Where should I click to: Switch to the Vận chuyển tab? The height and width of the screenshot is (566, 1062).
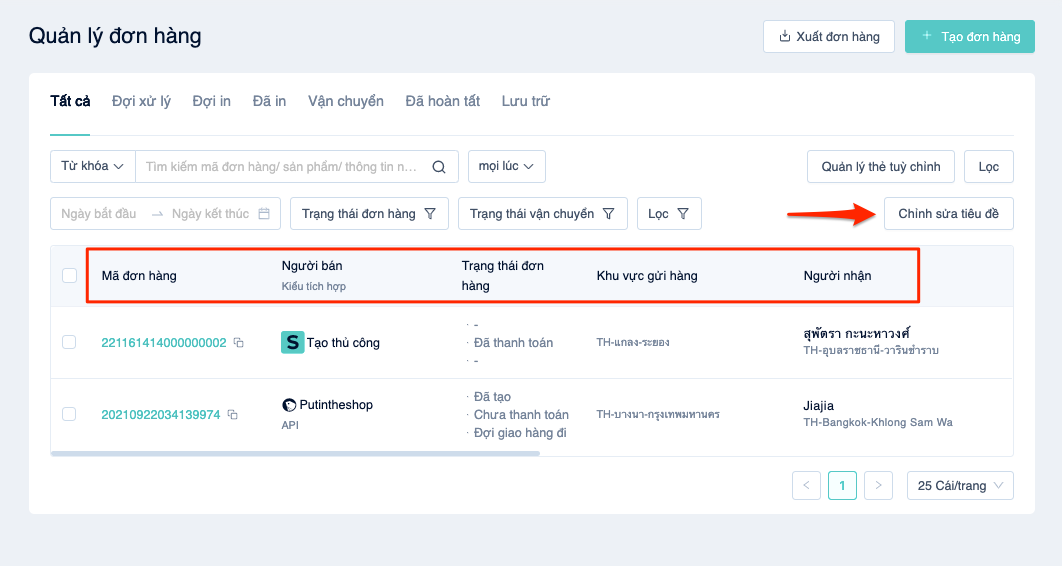click(x=345, y=102)
